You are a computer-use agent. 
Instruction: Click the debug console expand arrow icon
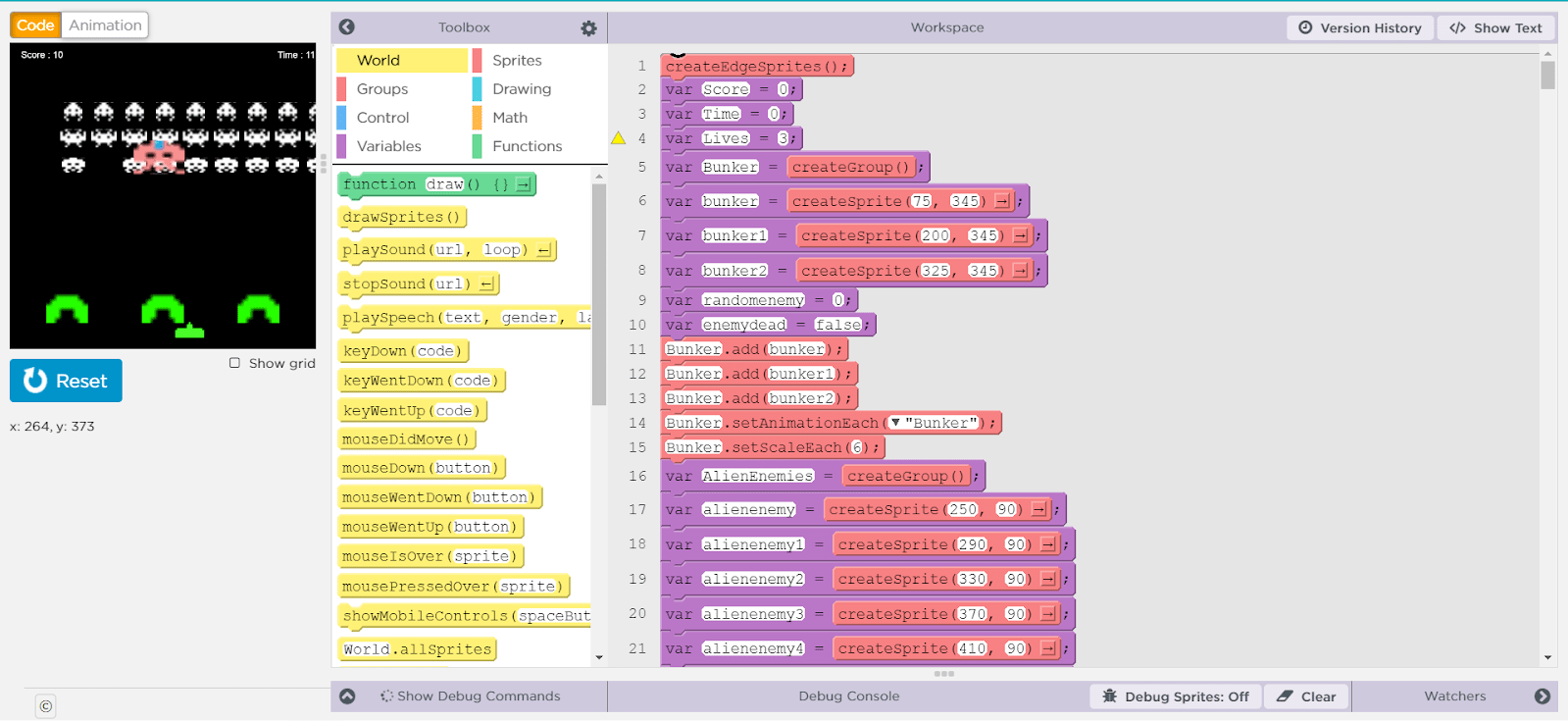pyautogui.click(x=347, y=695)
